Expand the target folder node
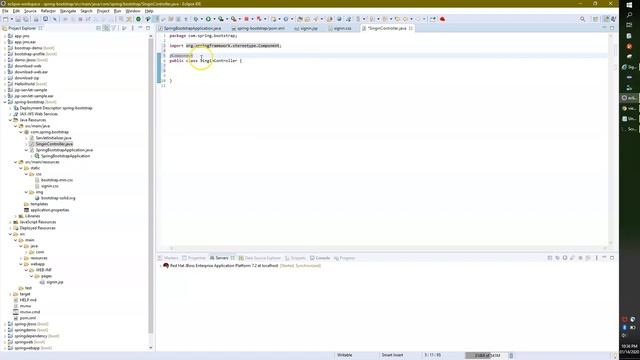The height and width of the screenshot is (360, 640). pyautogui.click(x=10, y=294)
